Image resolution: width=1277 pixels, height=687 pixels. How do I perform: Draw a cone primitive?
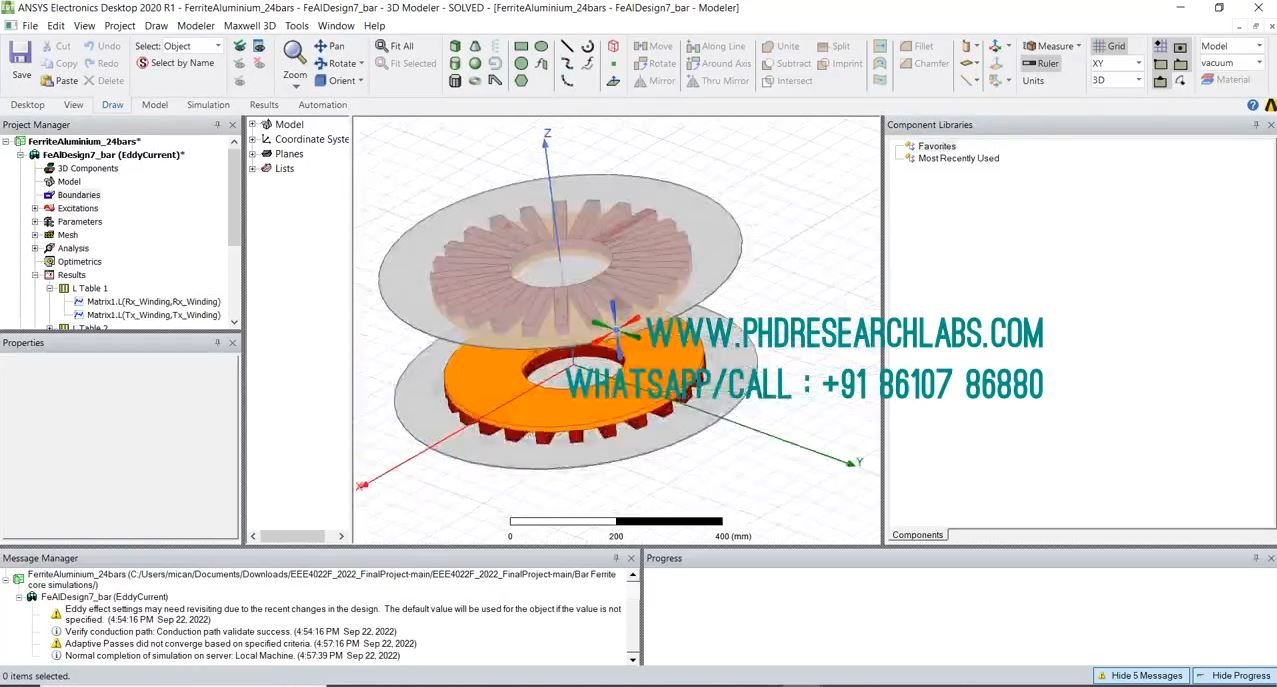475,46
